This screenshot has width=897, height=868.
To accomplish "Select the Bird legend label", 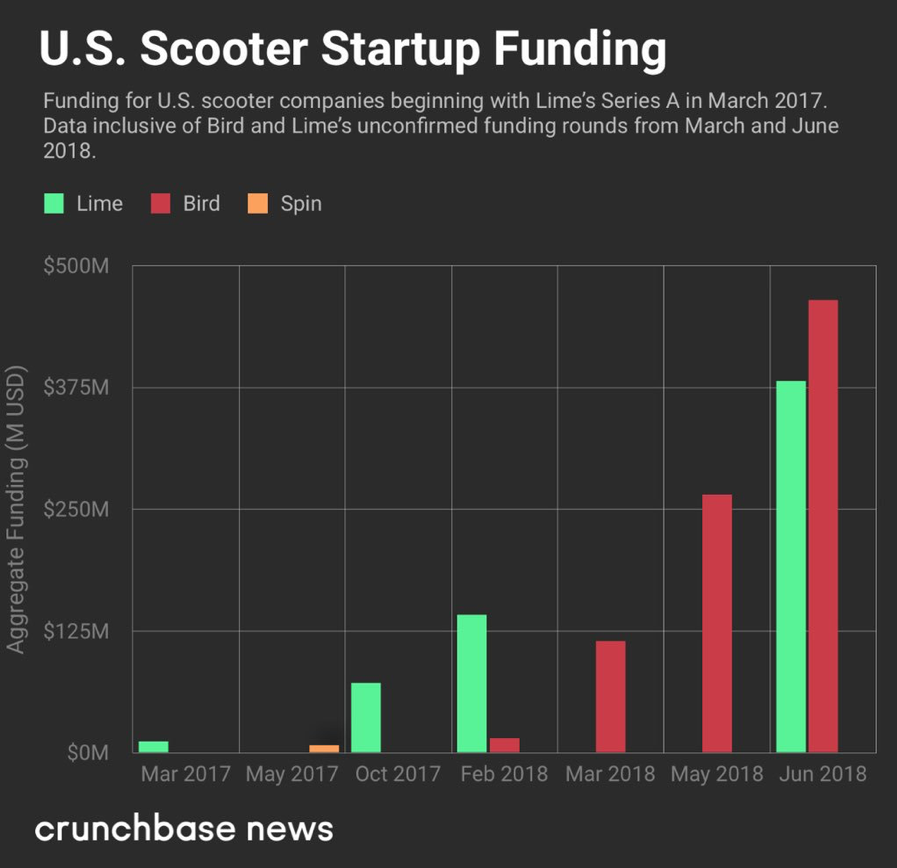I will coord(201,204).
